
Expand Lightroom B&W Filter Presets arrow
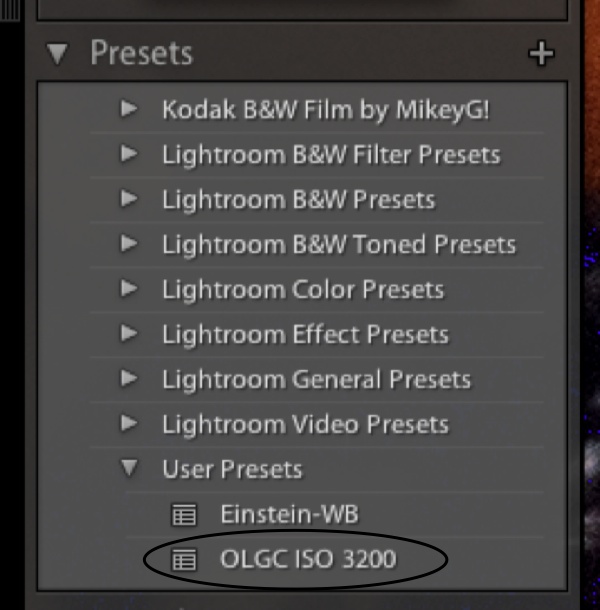tap(129, 155)
